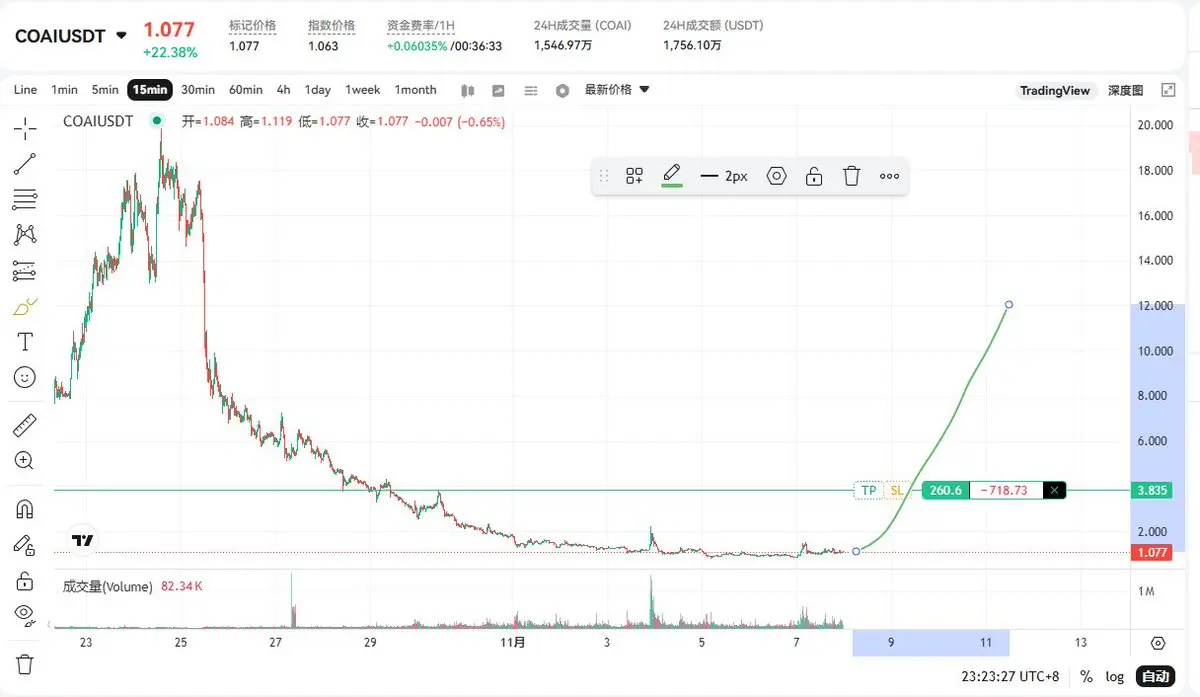
Task: Toggle 自动 auto scale
Action: (1156, 677)
